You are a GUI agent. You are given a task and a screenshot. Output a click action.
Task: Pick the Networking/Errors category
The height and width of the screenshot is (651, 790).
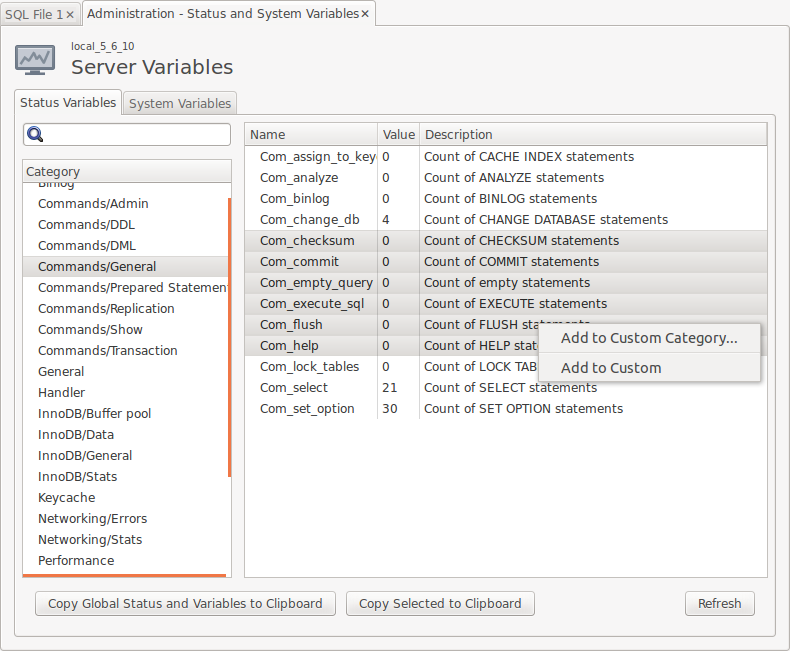[x=92, y=519]
